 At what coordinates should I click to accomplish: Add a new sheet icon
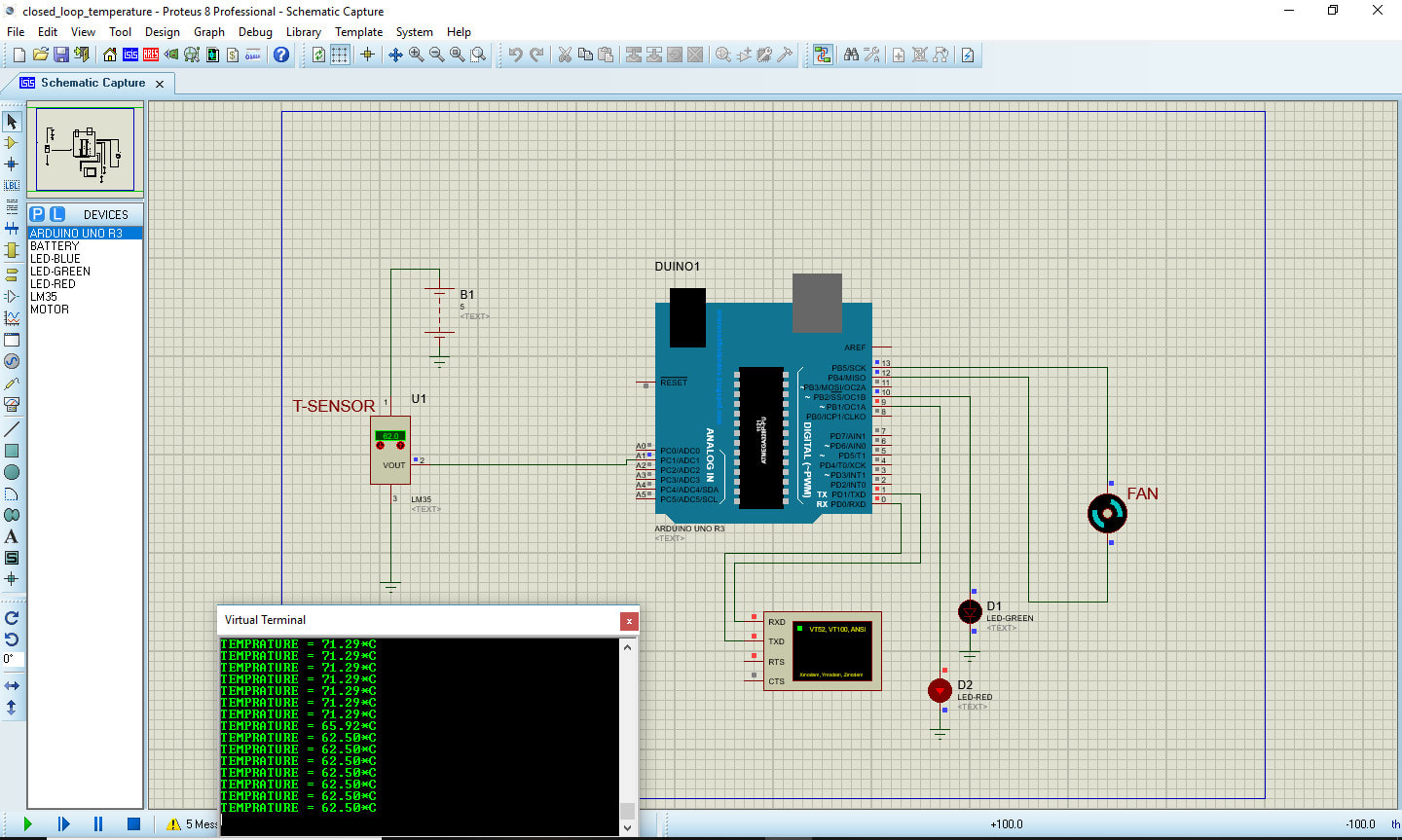click(899, 55)
